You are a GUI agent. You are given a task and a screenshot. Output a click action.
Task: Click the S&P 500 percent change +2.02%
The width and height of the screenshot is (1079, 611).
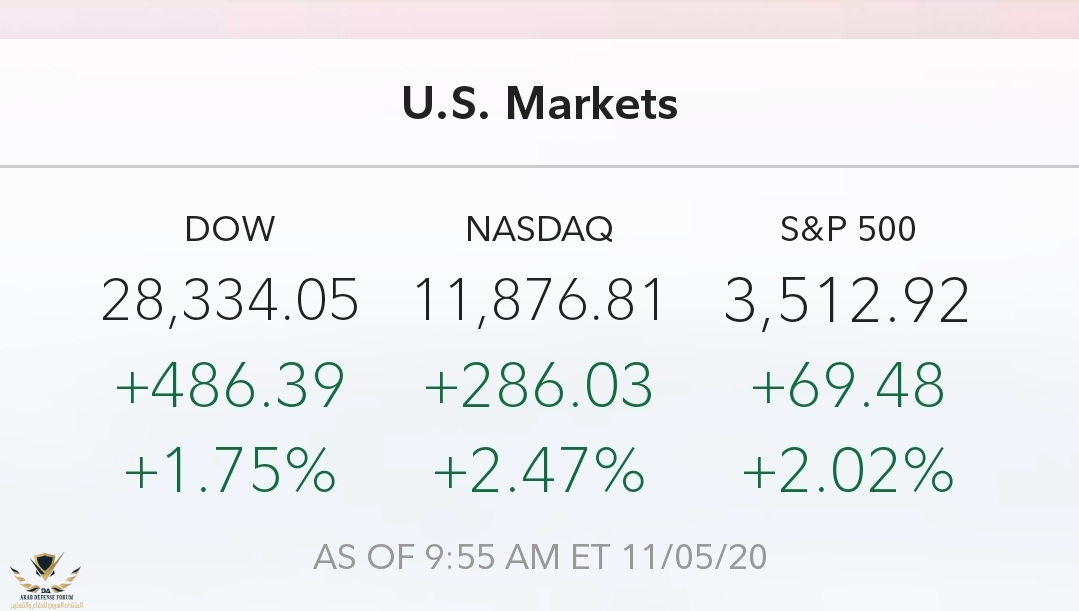pos(847,470)
